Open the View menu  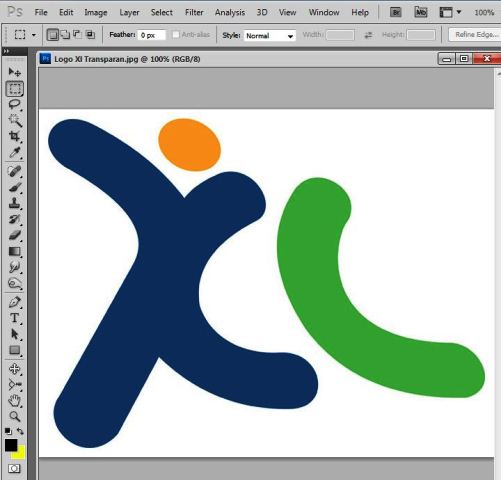coord(287,12)
